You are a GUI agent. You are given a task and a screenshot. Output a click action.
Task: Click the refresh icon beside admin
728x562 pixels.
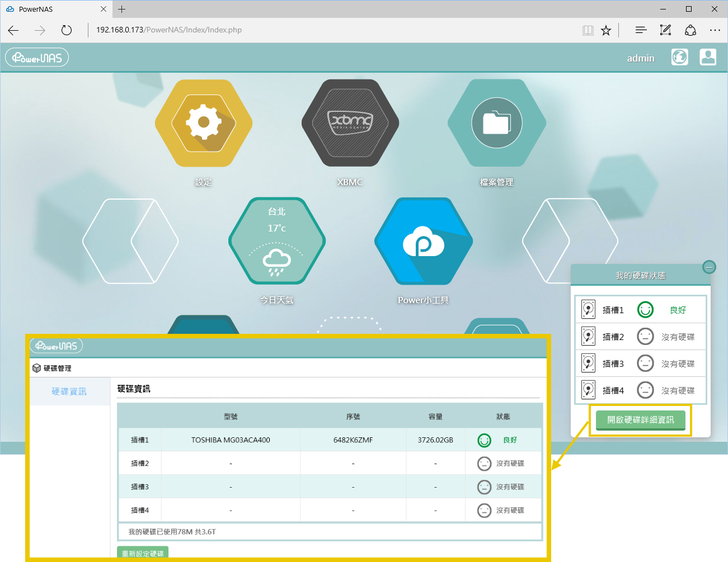[x=679, y=58]
